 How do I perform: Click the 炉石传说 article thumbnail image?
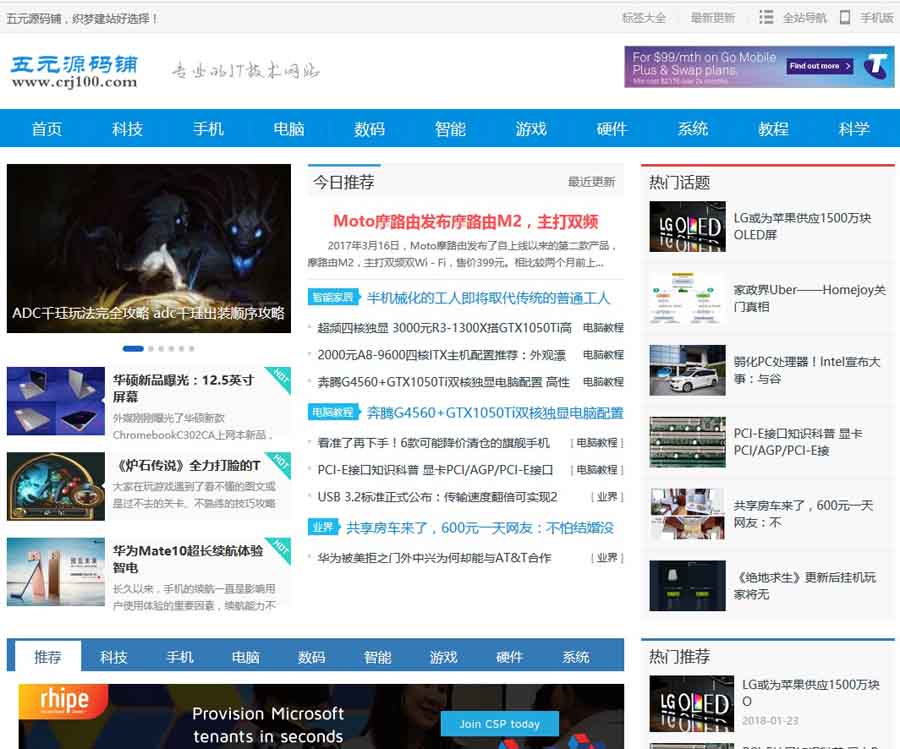(x=56, y=486)
